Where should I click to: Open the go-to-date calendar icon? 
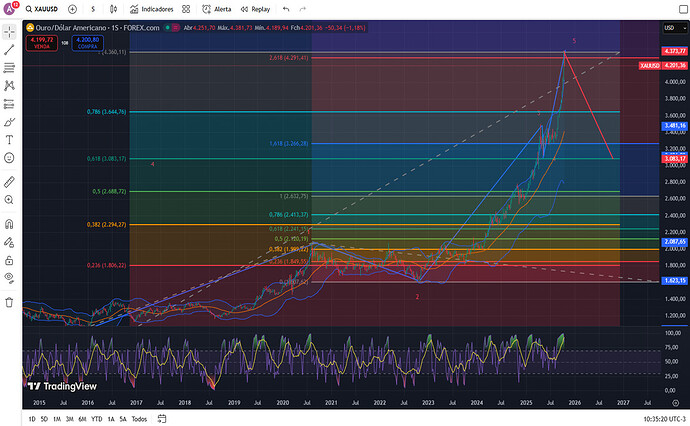(162, 419)
